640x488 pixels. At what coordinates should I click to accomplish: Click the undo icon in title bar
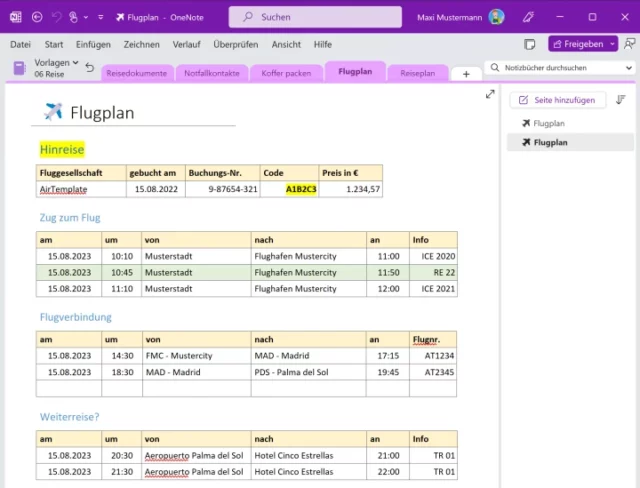pyautogui.click(x=56, y=17)
